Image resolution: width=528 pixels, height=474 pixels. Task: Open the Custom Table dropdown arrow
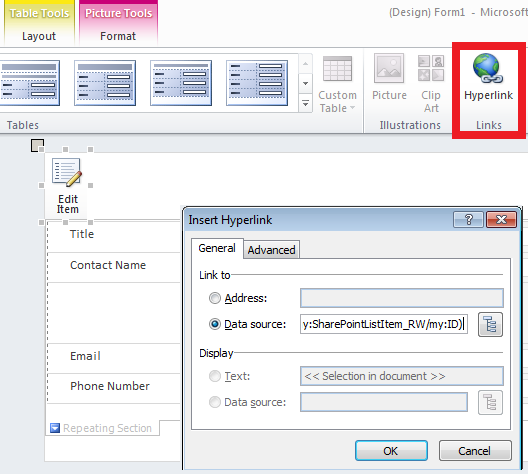click(x=353, y=108)
